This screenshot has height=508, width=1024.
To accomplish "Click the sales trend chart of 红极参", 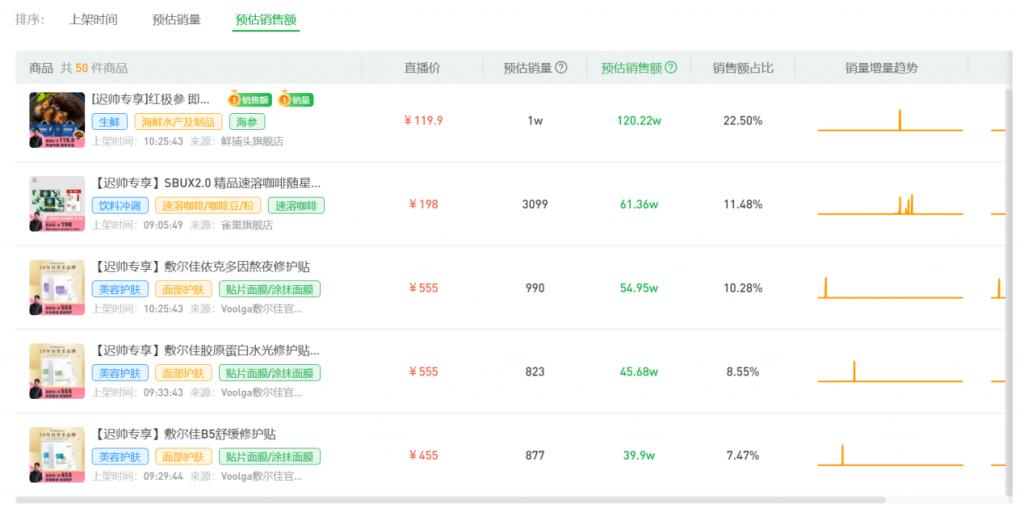I will (x=889, y=121).
